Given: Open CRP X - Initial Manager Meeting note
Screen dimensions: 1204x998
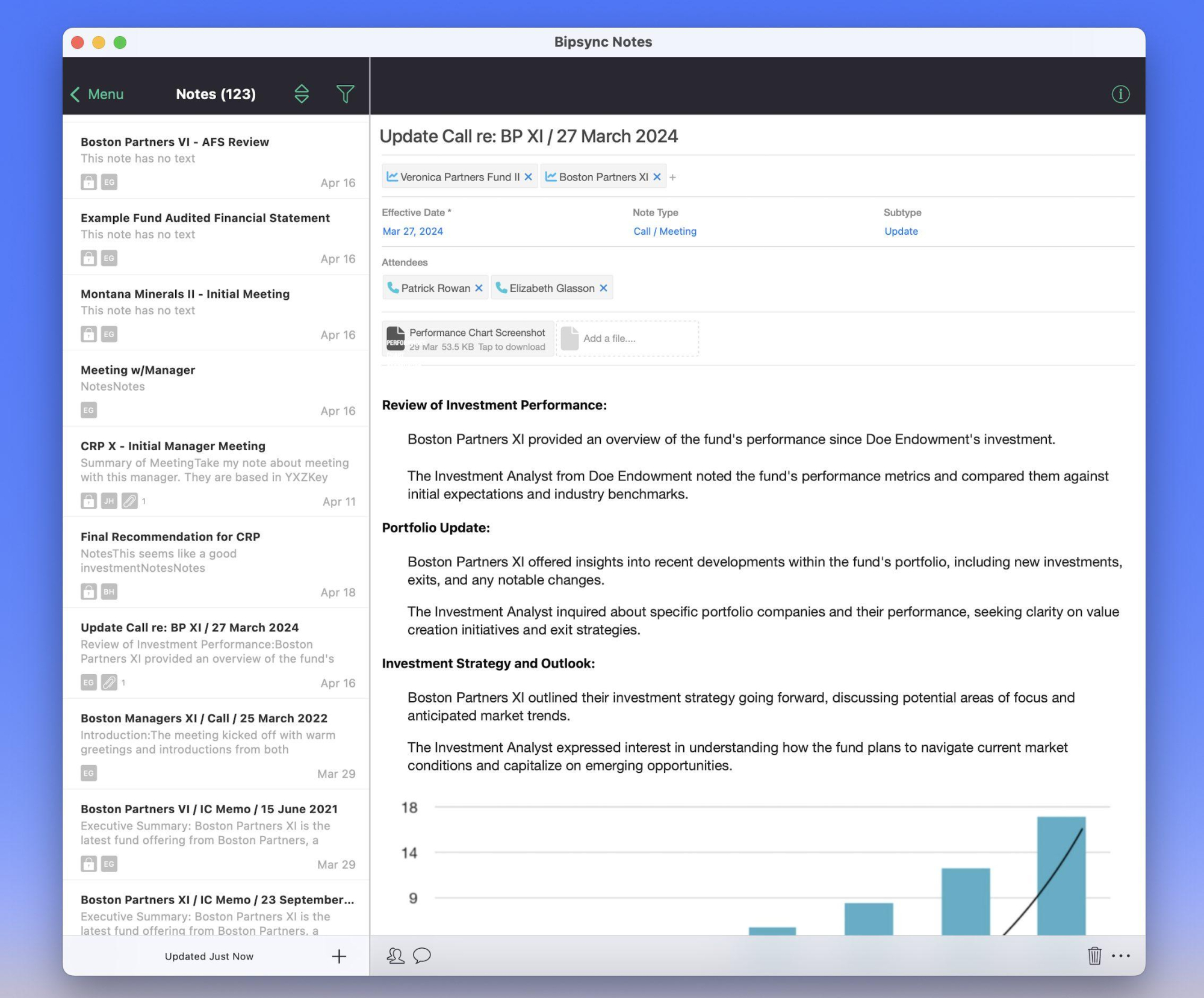Looking at the screenshot, I should click(216, 472).
